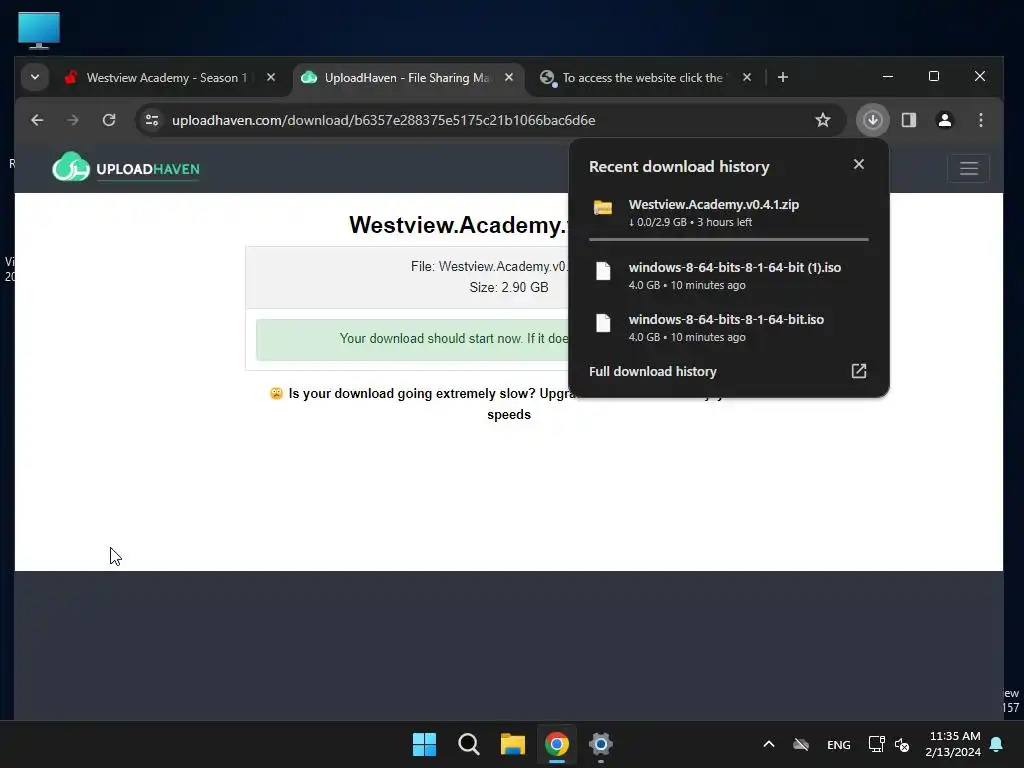Click the Chrome taskbar icon
Screen dimensions: 1024x768
(556, 744)
